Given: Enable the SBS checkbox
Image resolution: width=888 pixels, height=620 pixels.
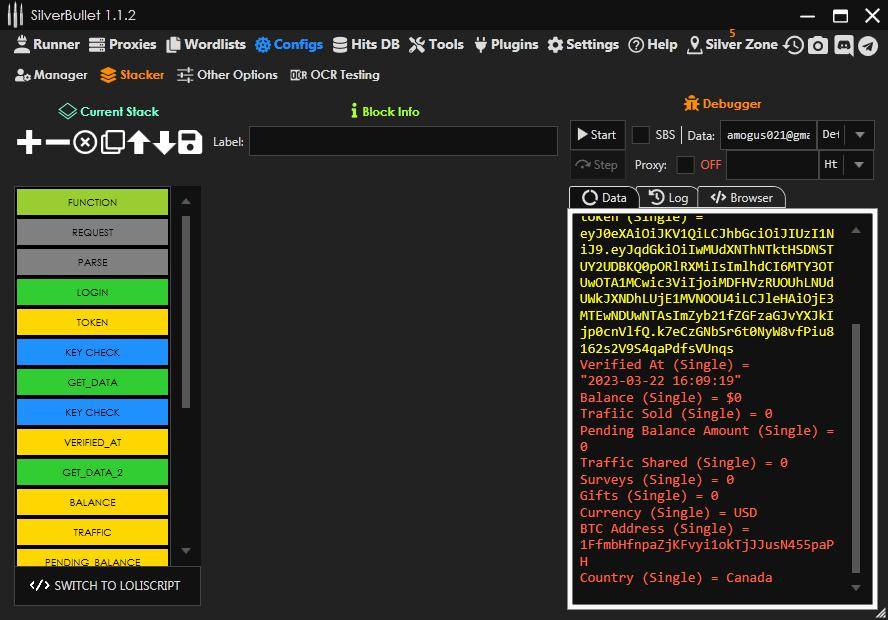Looking at the screenshot, I should point(641,135).
